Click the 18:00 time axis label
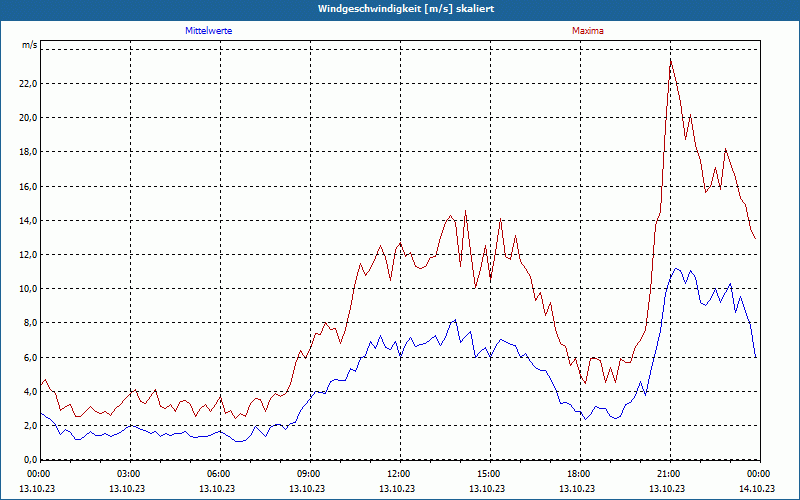The width and height of the screenshot is (800, 500). [x=581, y=474]
